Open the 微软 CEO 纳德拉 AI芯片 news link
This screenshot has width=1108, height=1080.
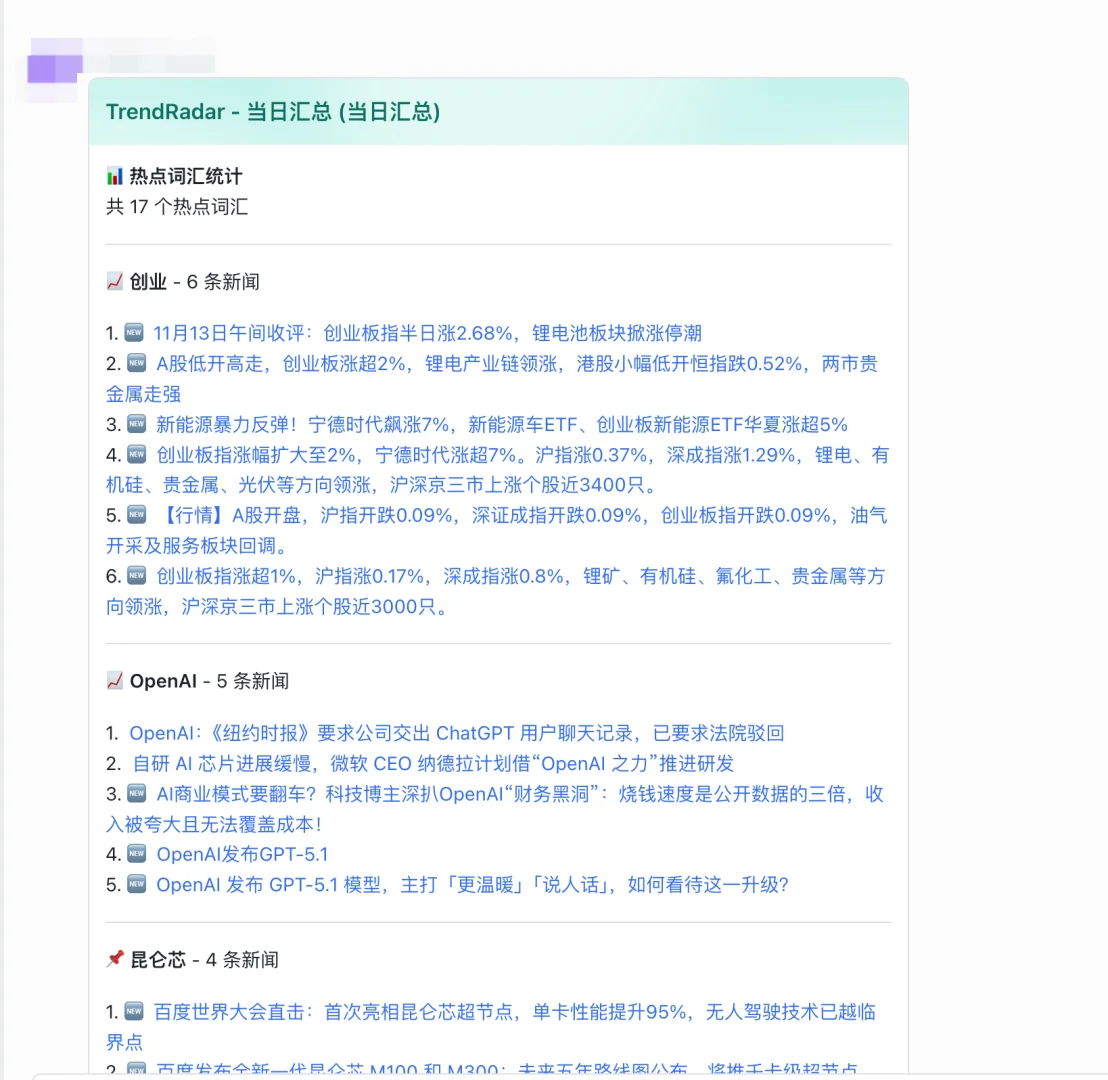coord(430,763)
